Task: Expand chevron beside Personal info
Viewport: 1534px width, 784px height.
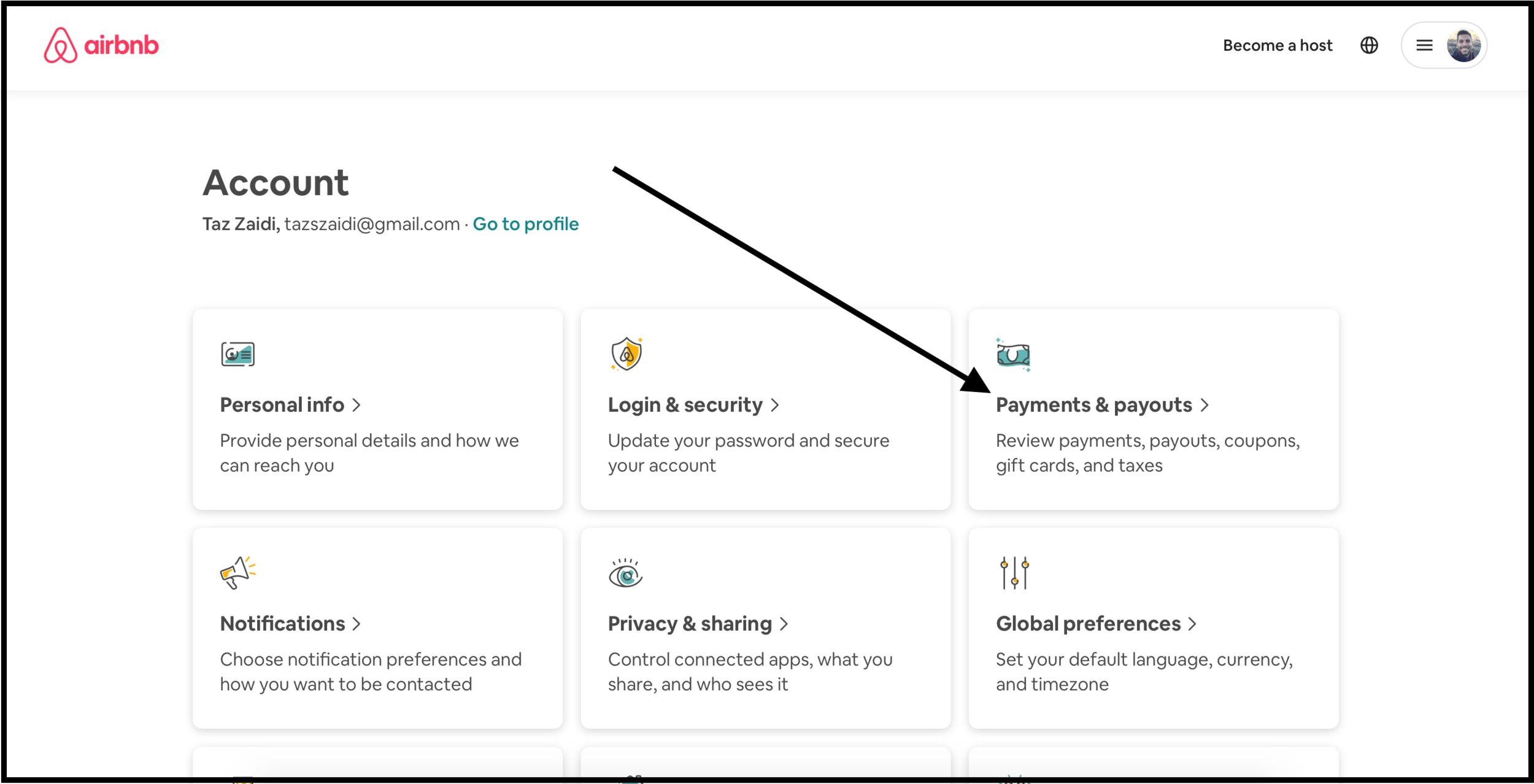Action: click(x=357, y=405)
